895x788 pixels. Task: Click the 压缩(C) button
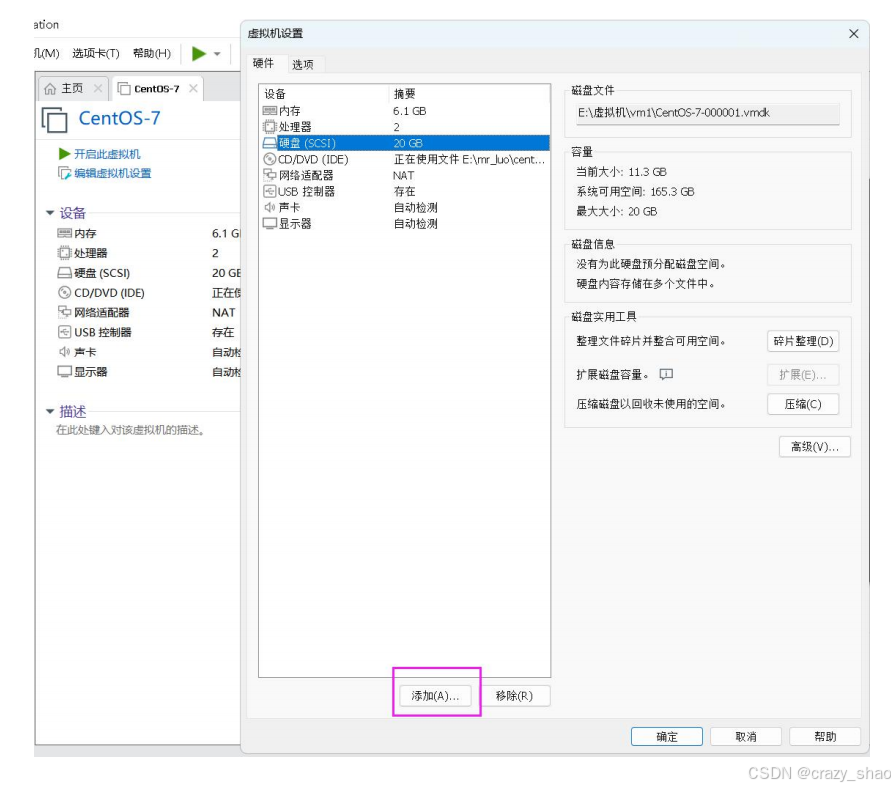click(x=803, y=405)
